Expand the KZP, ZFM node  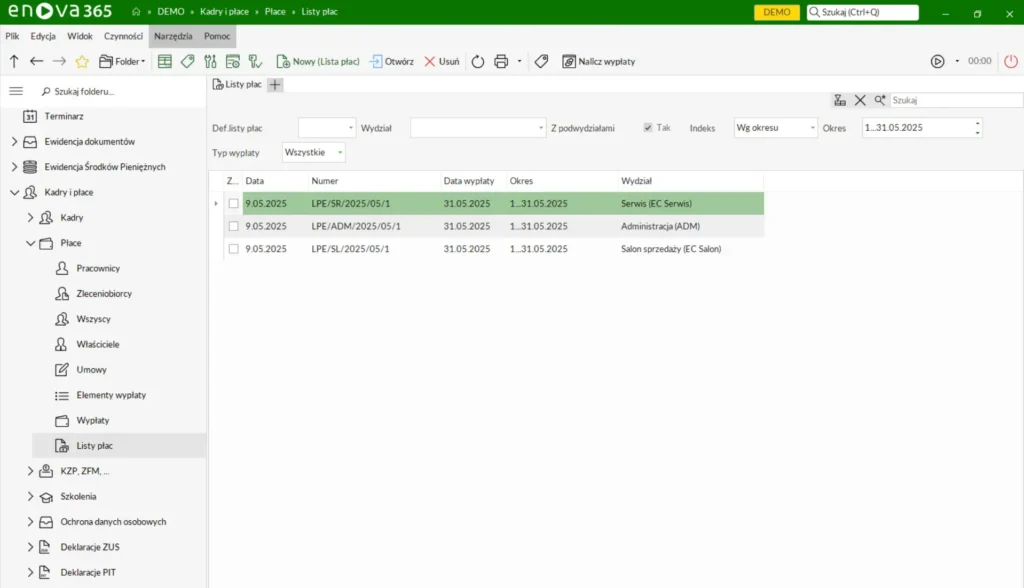(30, 471)
